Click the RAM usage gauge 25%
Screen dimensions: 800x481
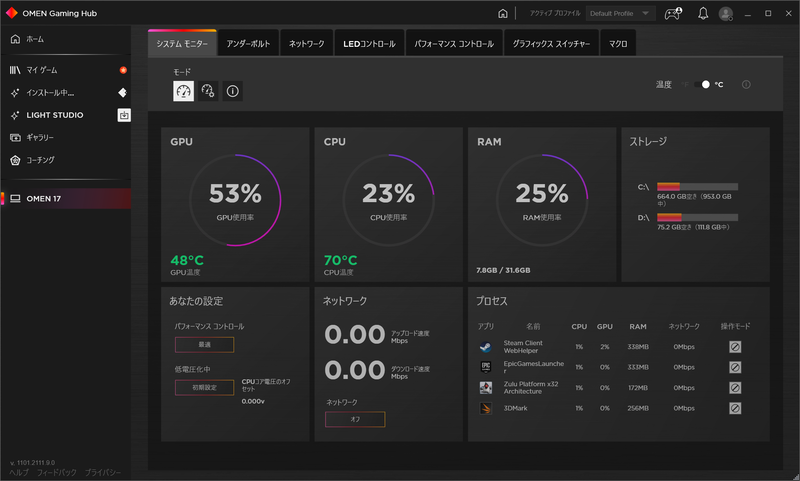542,200
